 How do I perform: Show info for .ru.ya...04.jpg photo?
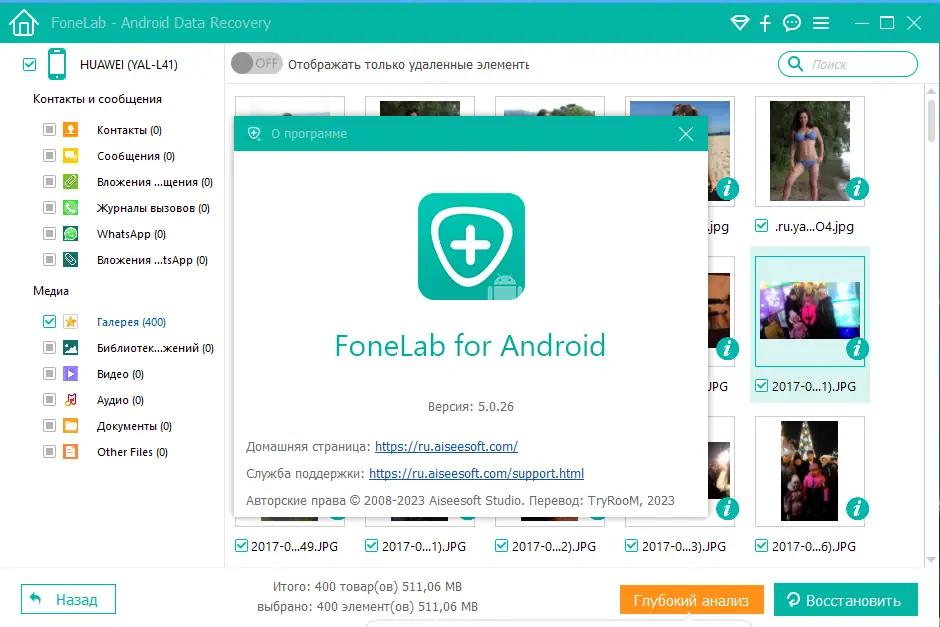tap(857, 189)
